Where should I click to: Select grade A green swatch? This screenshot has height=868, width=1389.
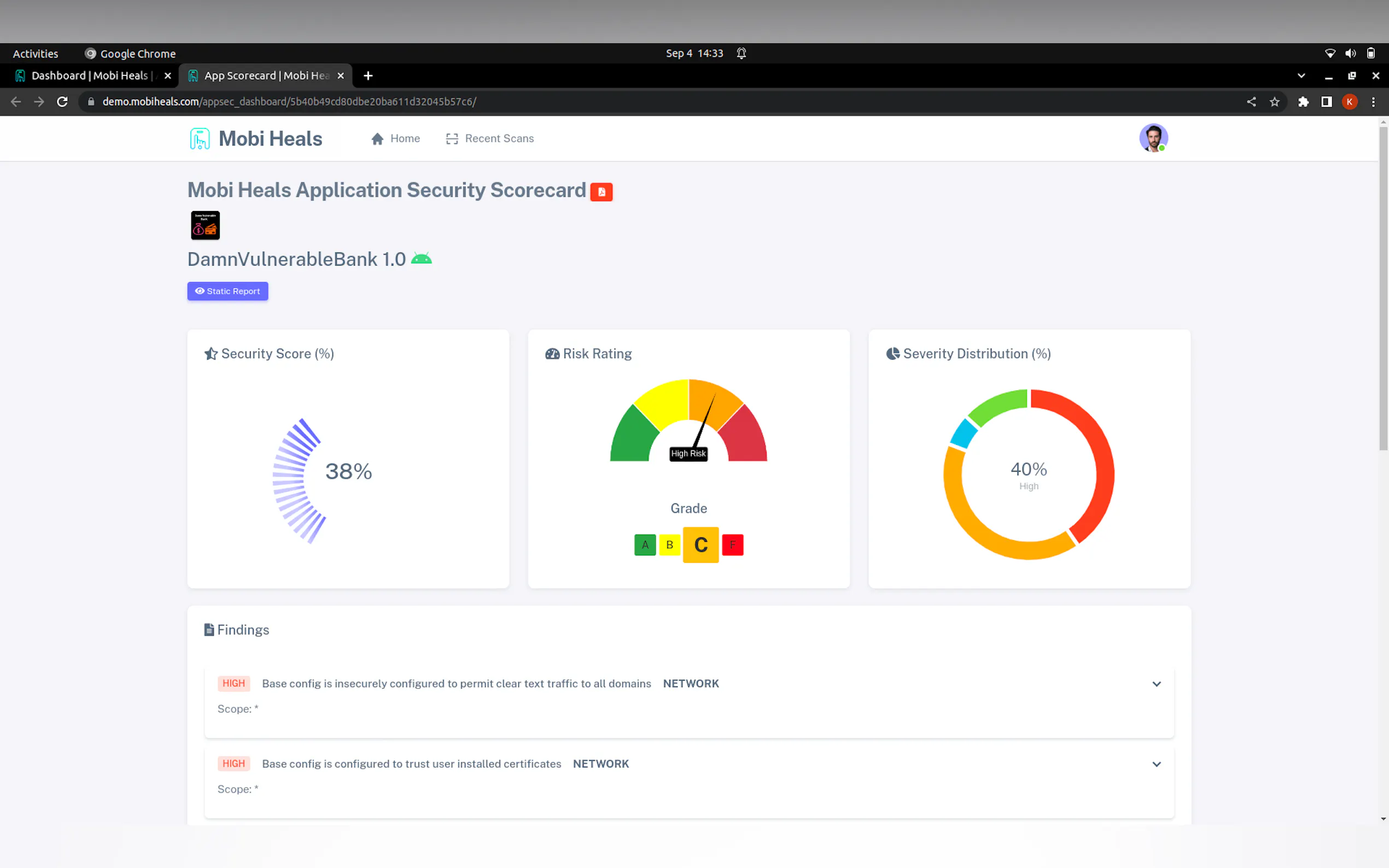tap(645, 545)
